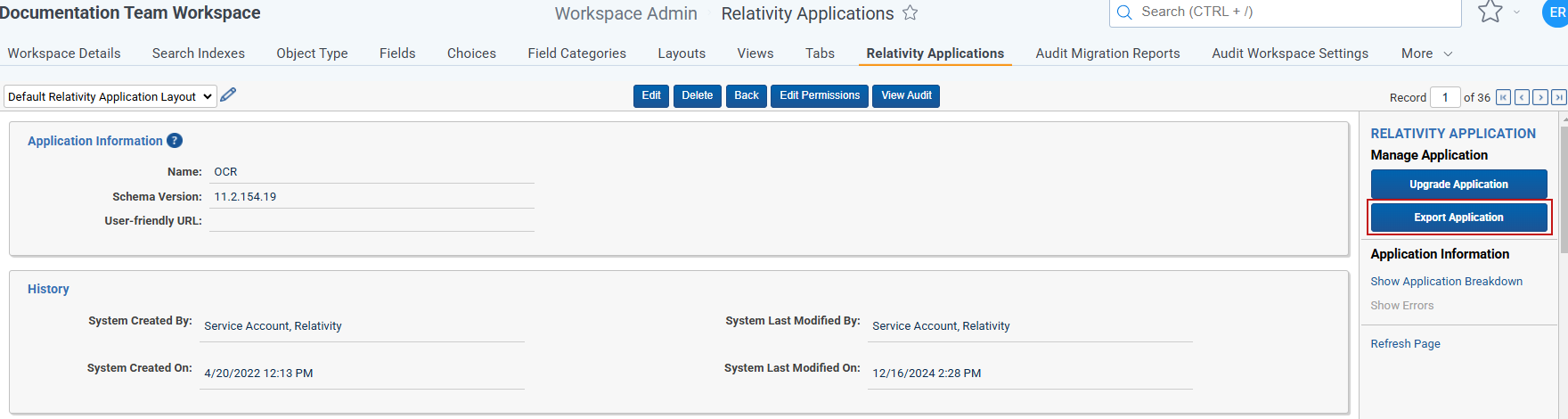Click the Record number input box
This screenshot has width=1568, height=419.
click(x=1445, y=97)
